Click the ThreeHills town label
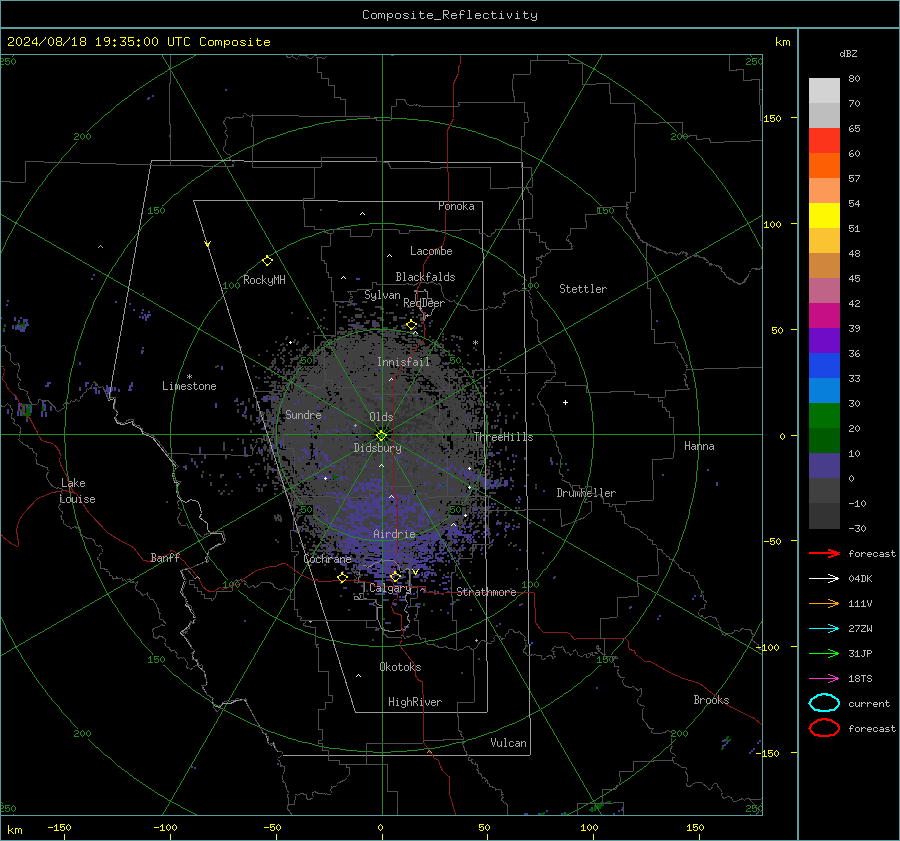 pos(503,437)
